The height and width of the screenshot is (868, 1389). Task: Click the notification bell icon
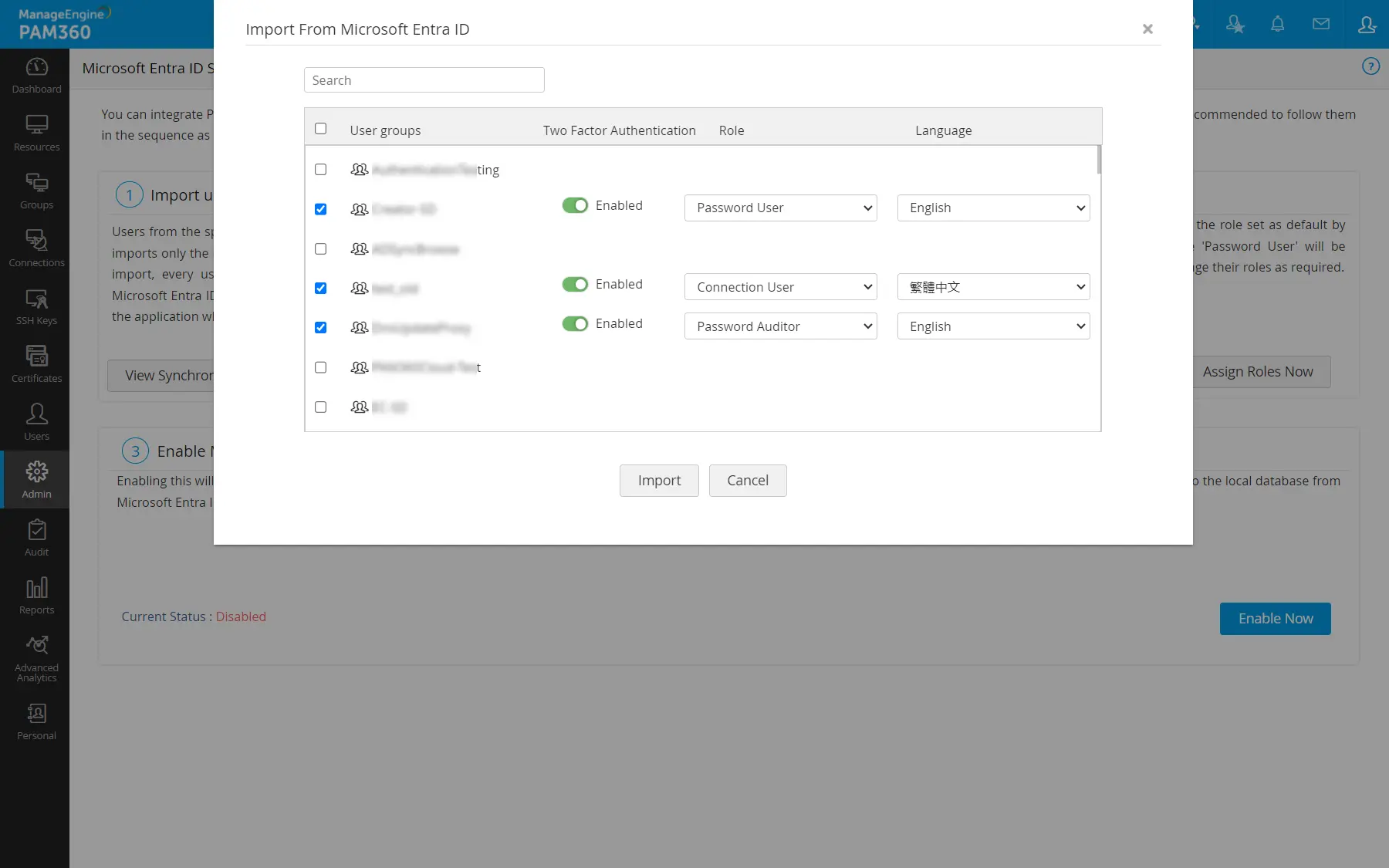point(1277,25)
